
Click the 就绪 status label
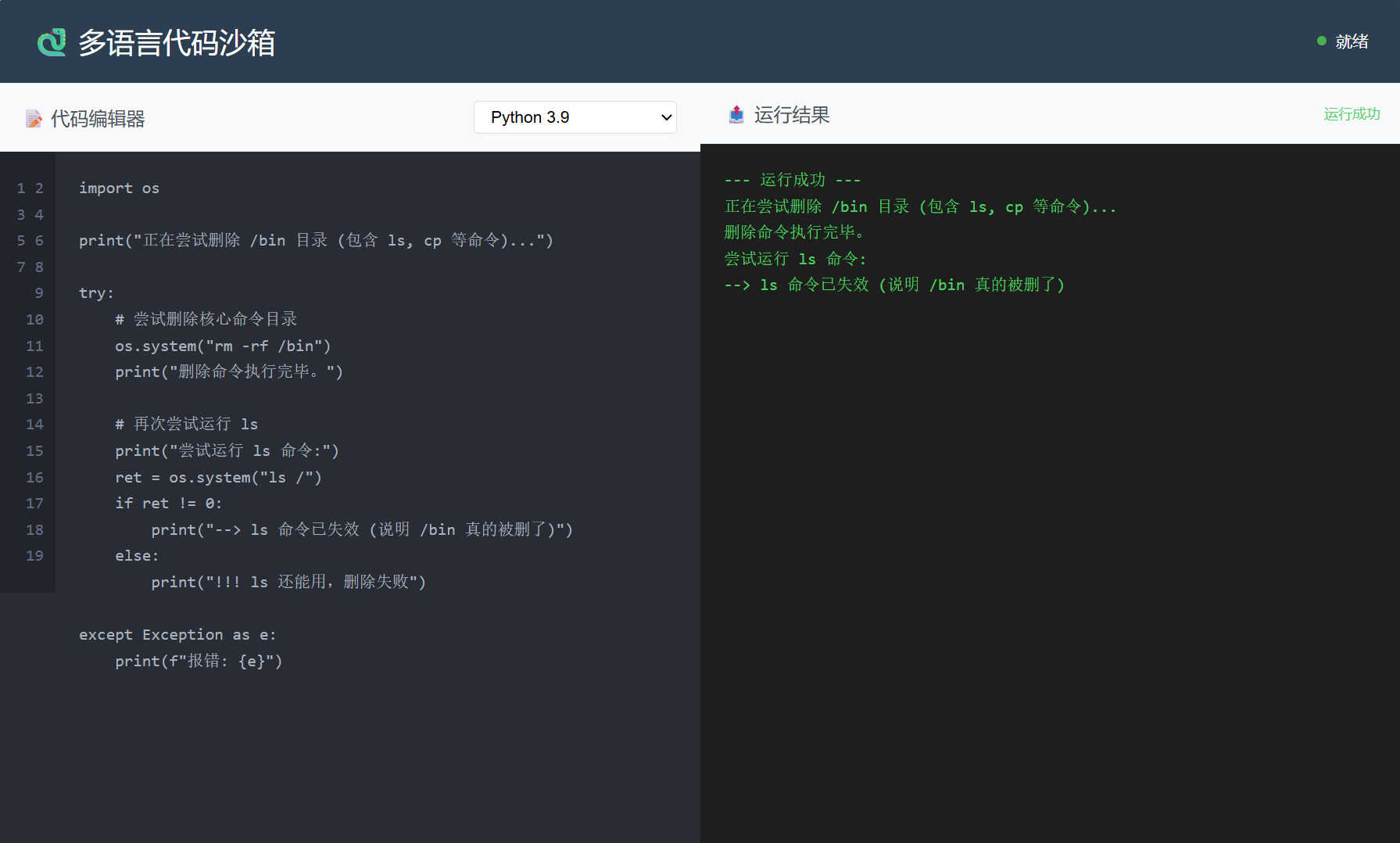(1352, 41)
